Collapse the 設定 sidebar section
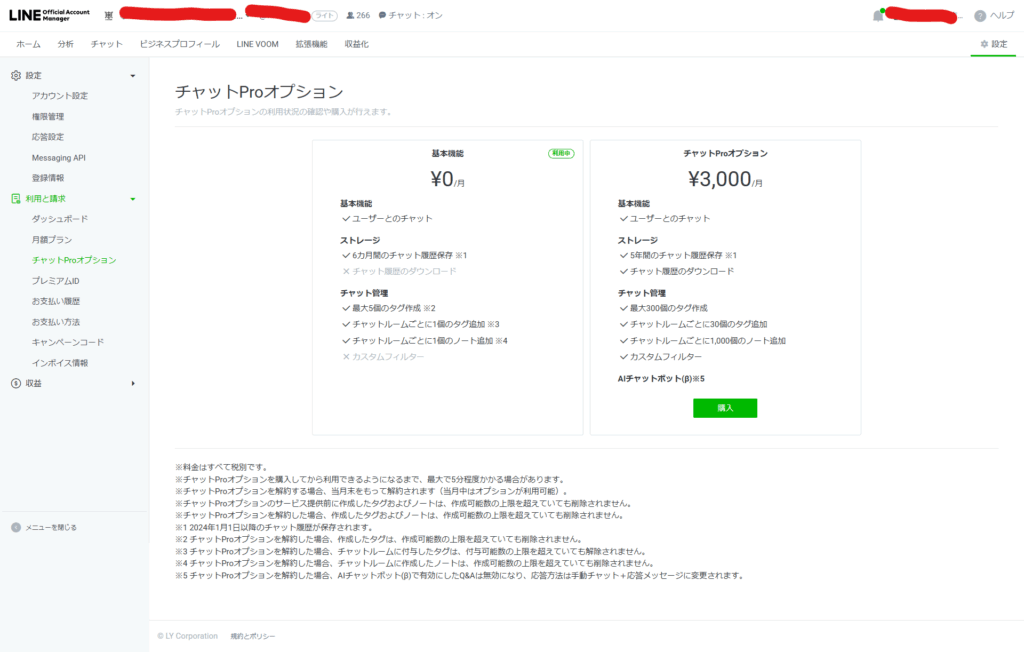Image resolution: width=1024 pixels, height=652 pixels. pyautogui.click(x=131, y=75)
